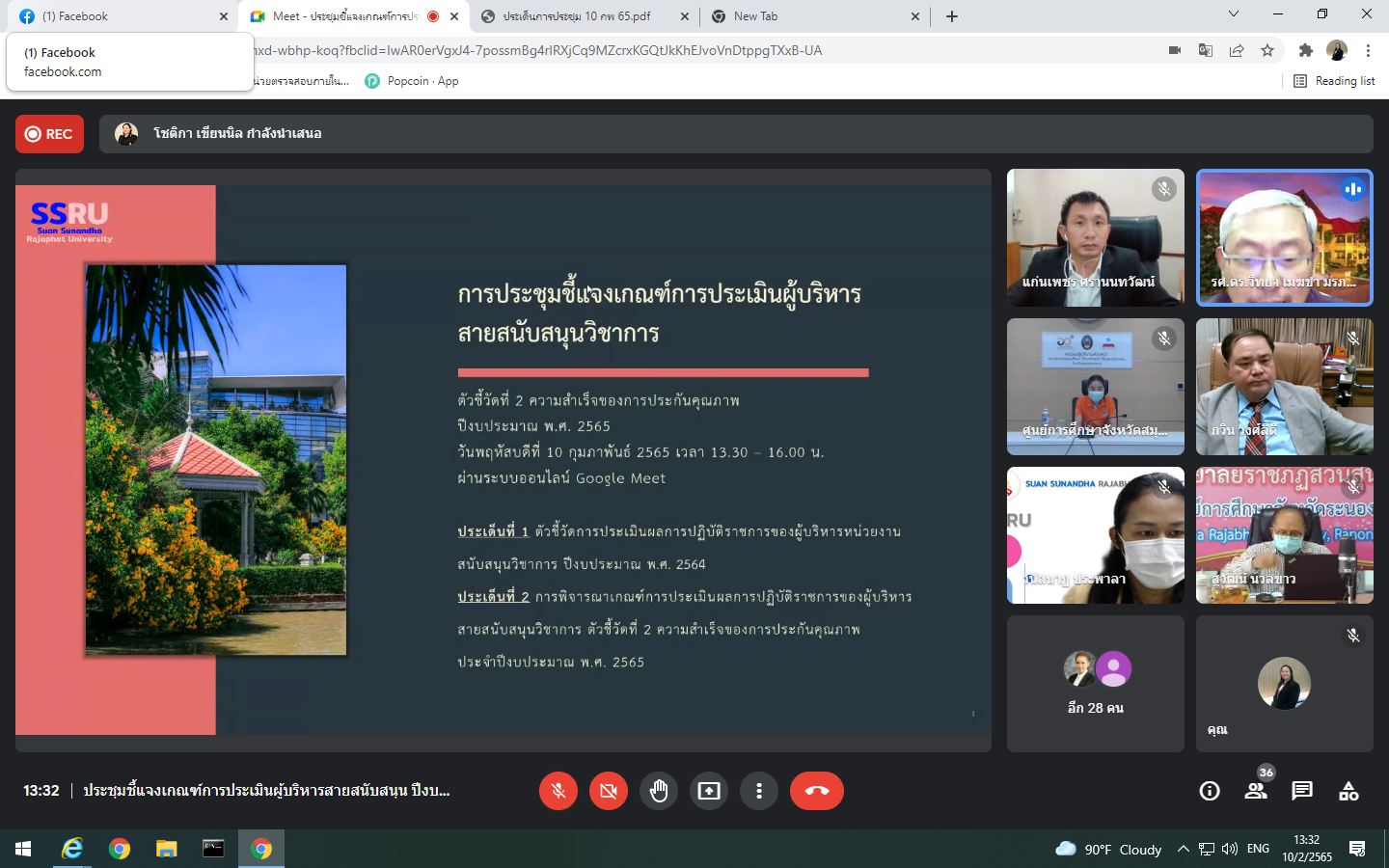Bookmark this page with star icon
This screenshot has height=868, width=1389.
tap(1267, 50)
